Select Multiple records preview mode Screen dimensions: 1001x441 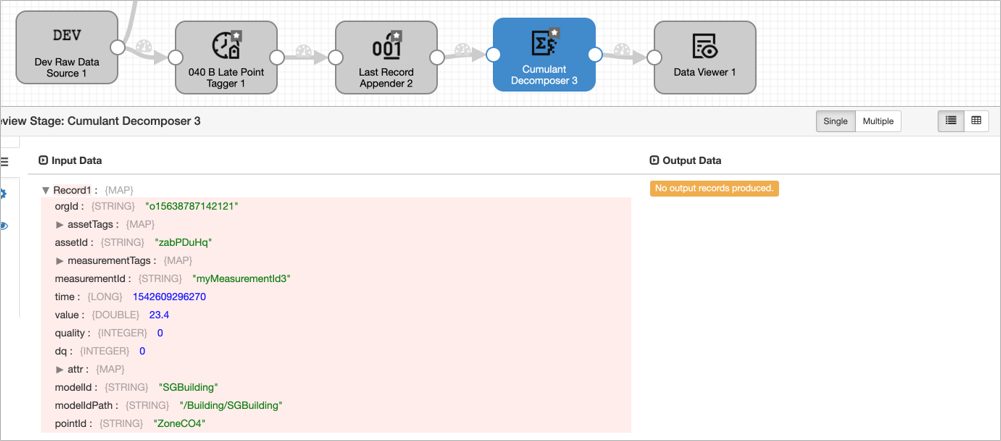878,122
